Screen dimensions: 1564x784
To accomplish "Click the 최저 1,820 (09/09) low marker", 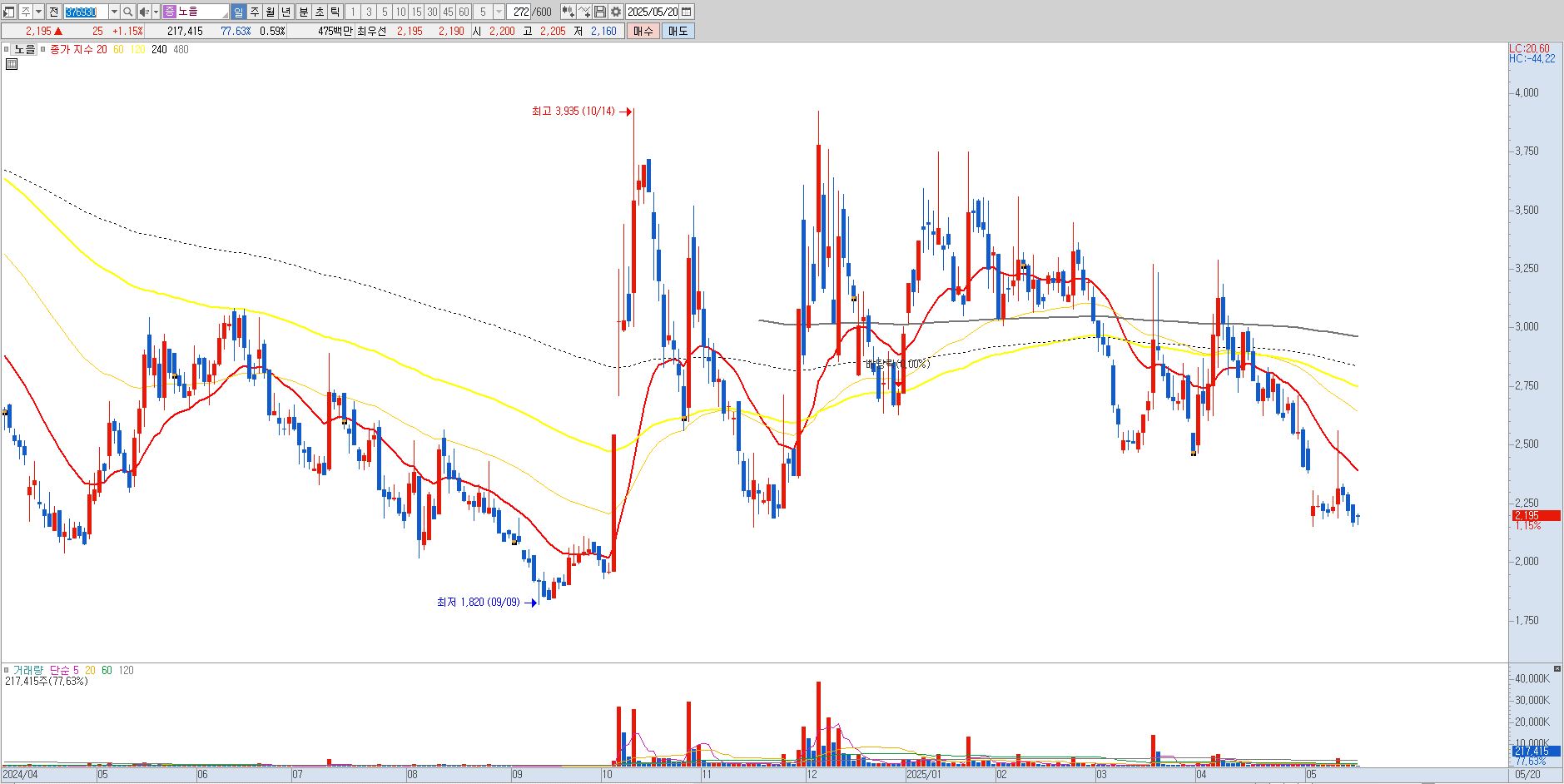I will pos(487,602).
